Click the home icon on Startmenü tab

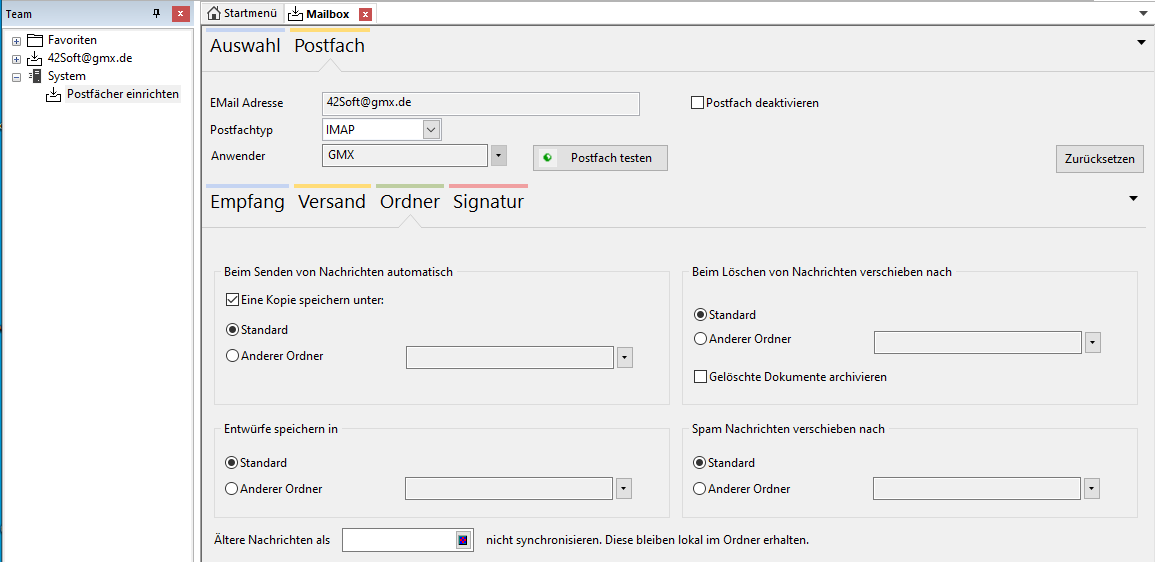click(214, 13)
